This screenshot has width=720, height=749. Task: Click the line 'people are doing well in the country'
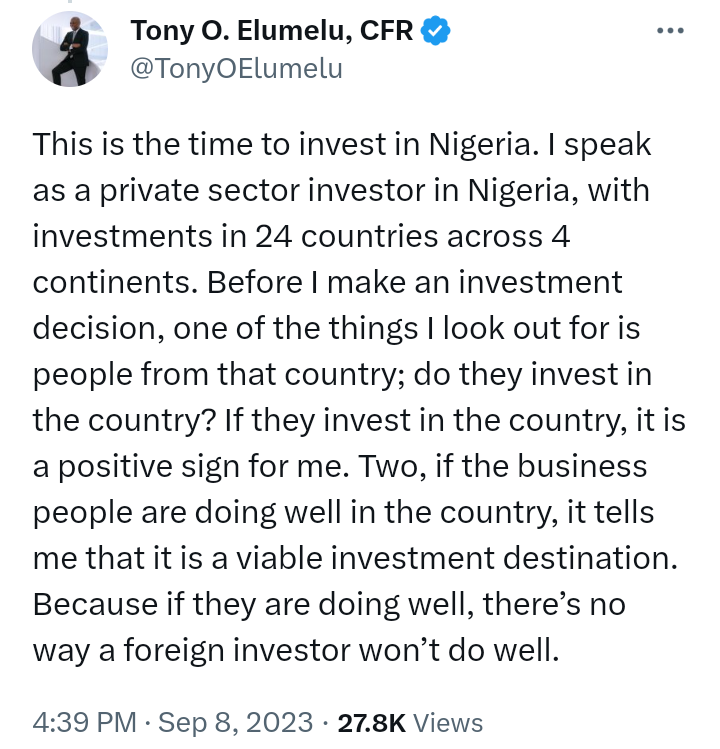click(343, 513)
